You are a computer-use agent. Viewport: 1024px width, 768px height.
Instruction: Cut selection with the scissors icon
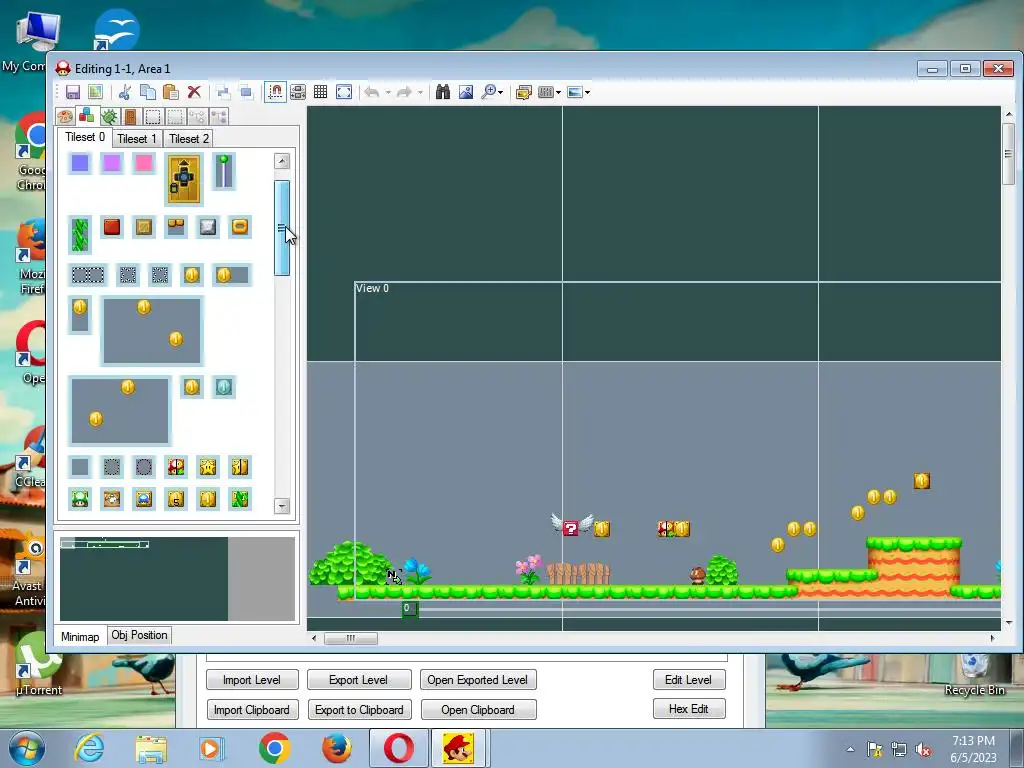(x=124, y=92)
